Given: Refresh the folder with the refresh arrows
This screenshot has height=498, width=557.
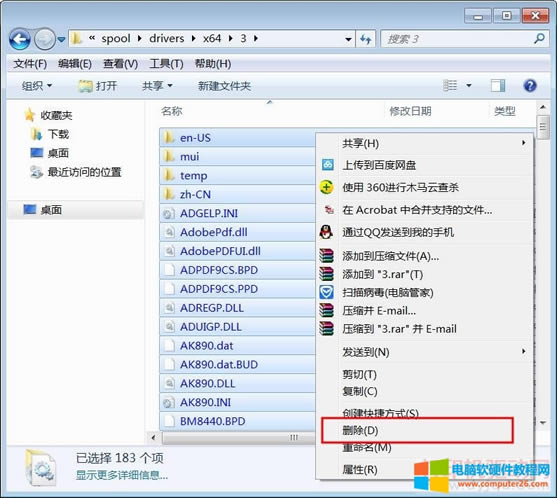Looking at the screenshot, I should [366, 39].
